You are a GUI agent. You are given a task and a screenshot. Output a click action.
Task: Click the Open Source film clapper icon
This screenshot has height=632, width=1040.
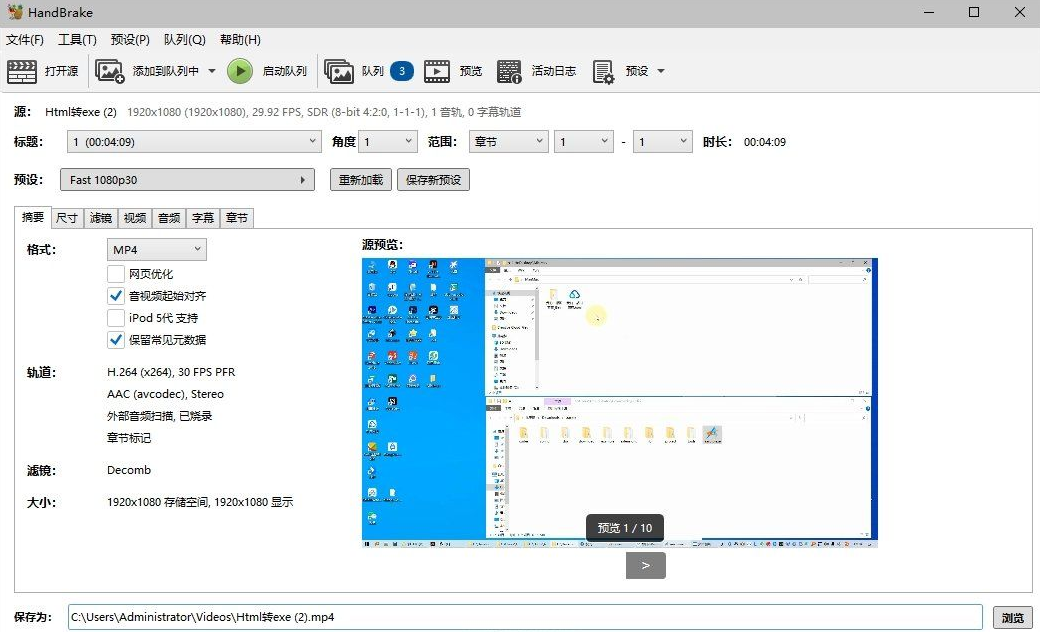(x=21, y=71)
